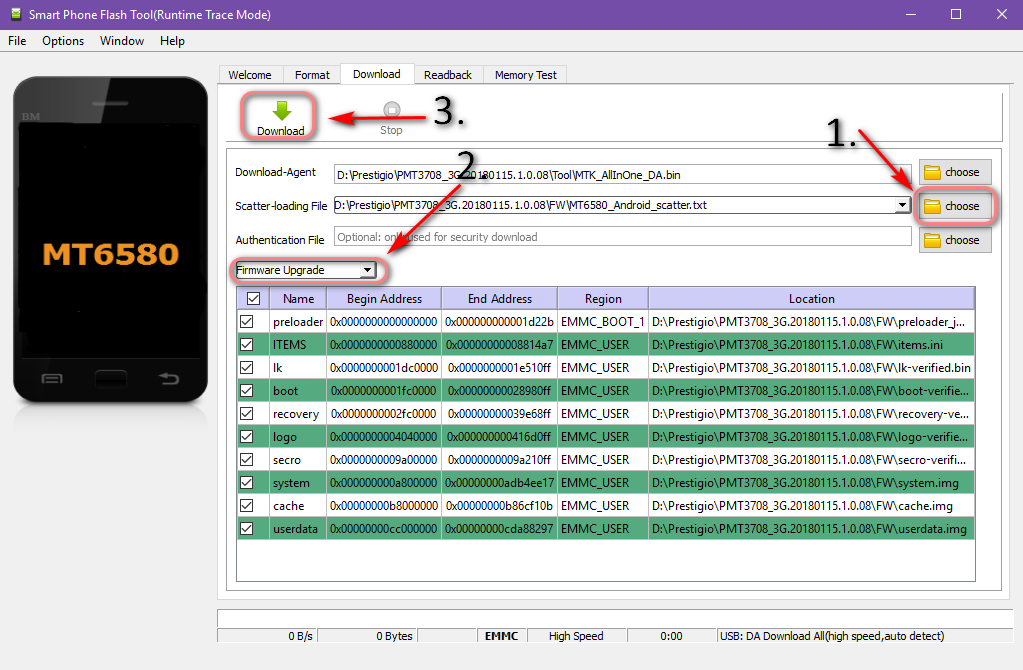
Task: Choose scatter-loading file via folder button
Action: click(x=955, y=206)
